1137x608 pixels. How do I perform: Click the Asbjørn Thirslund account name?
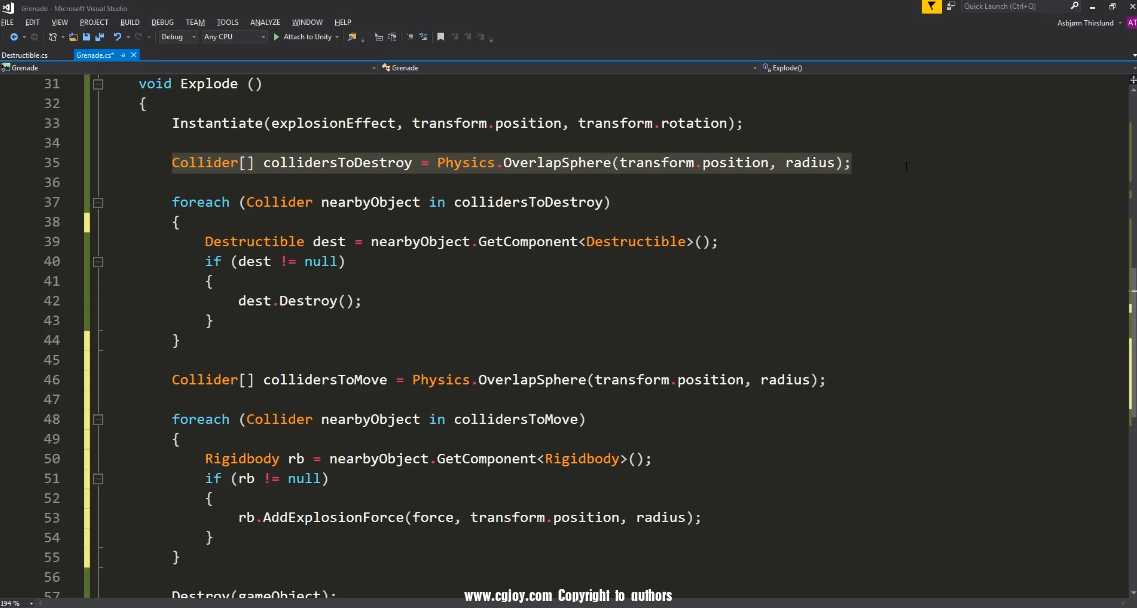[1084, 23]
